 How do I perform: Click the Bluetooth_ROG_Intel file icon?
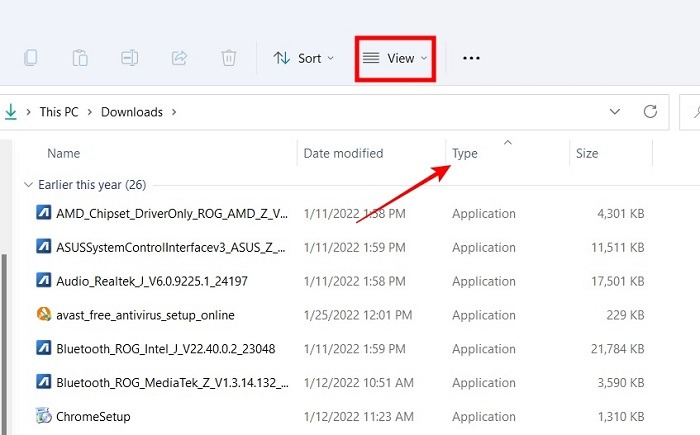(x=43, y=347)
